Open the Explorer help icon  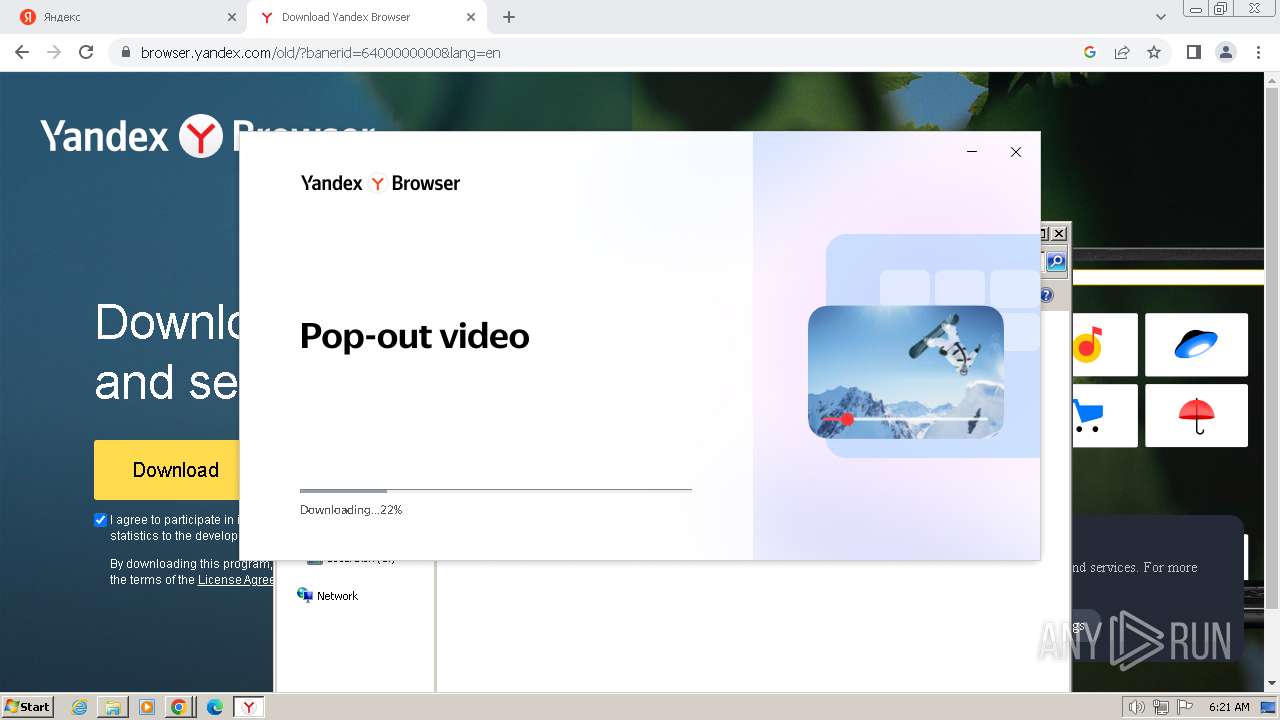click(1046, 296)
